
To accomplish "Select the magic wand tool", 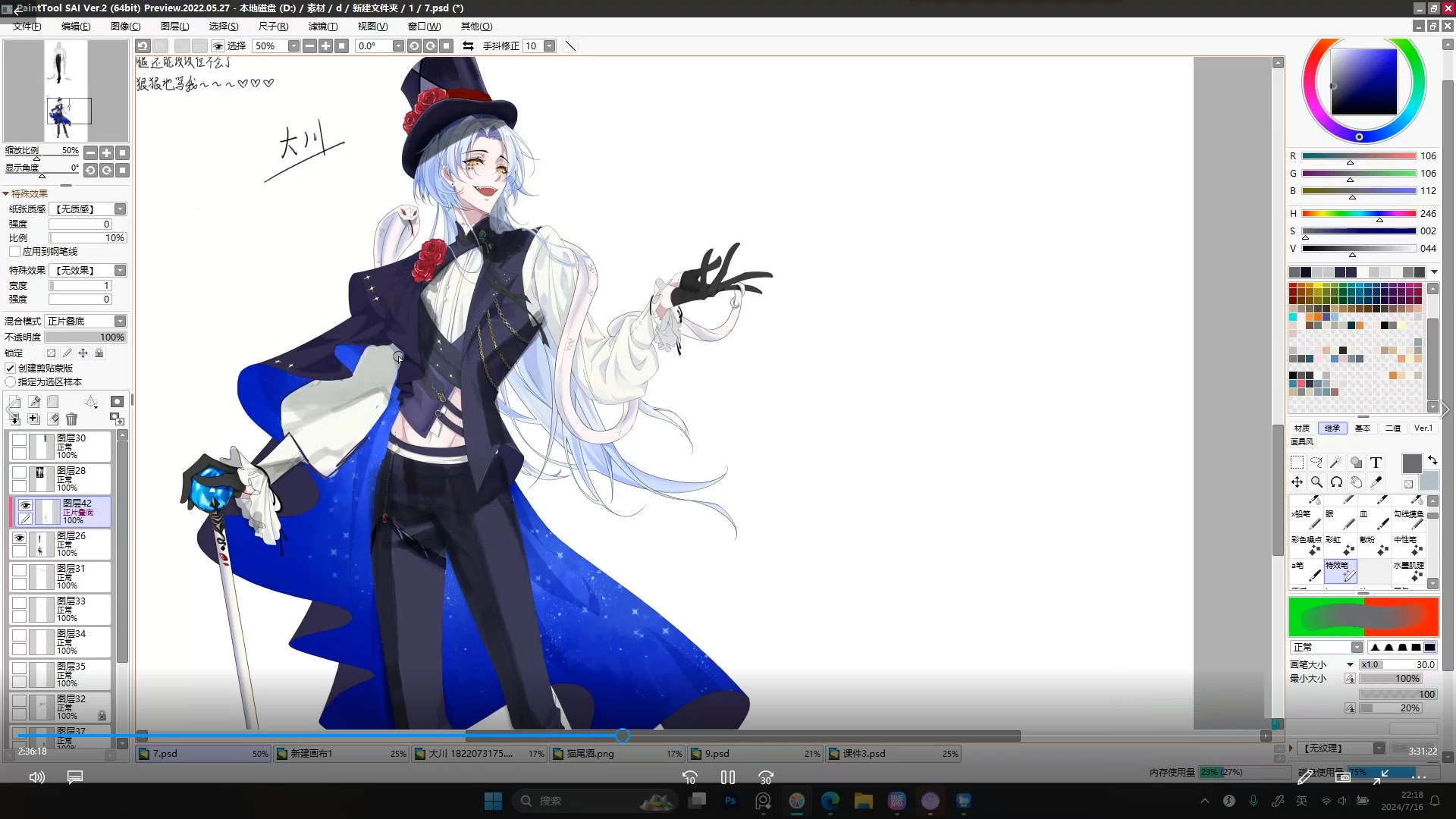I will click(1336, 463).
